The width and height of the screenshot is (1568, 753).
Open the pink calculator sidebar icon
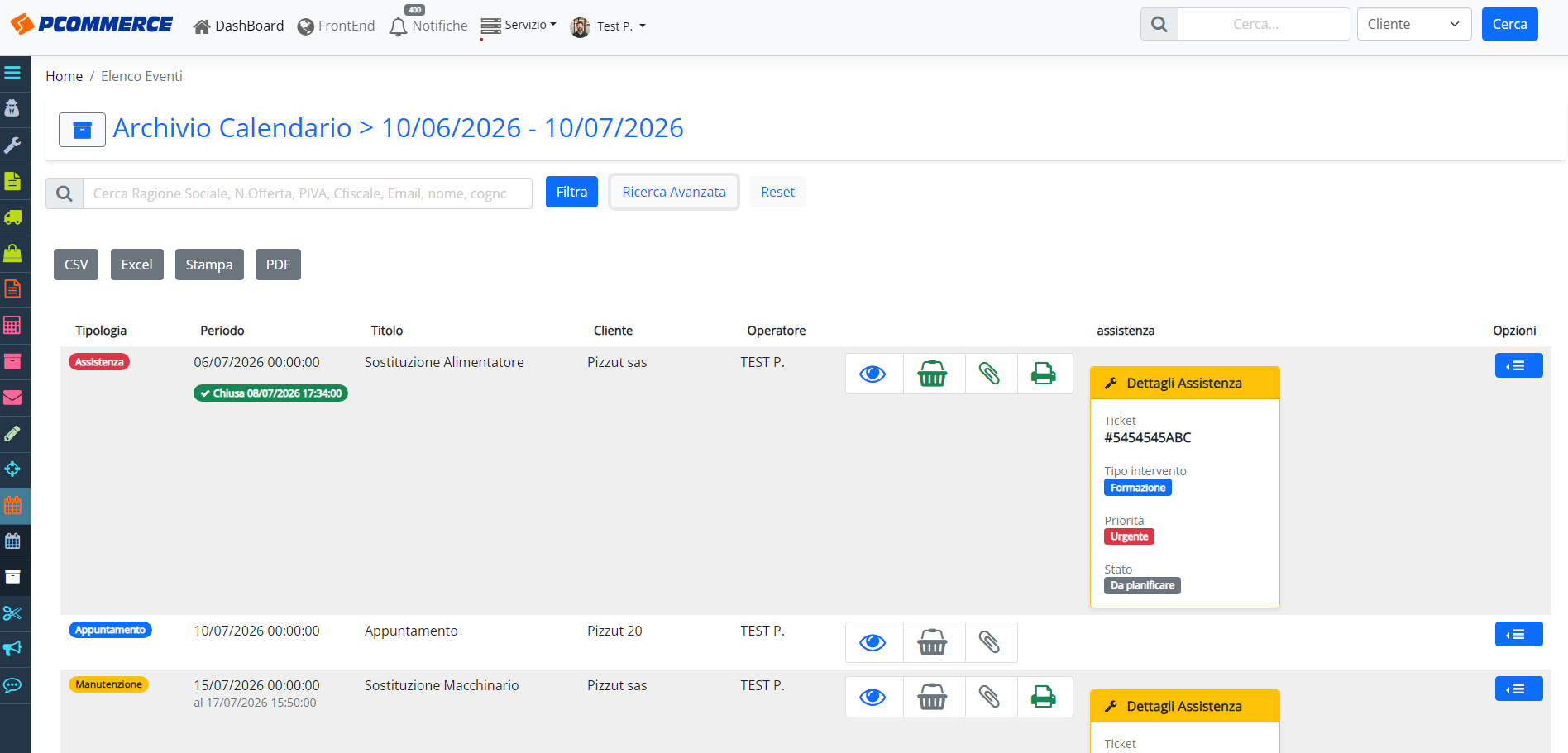click(x=12, y=325)
